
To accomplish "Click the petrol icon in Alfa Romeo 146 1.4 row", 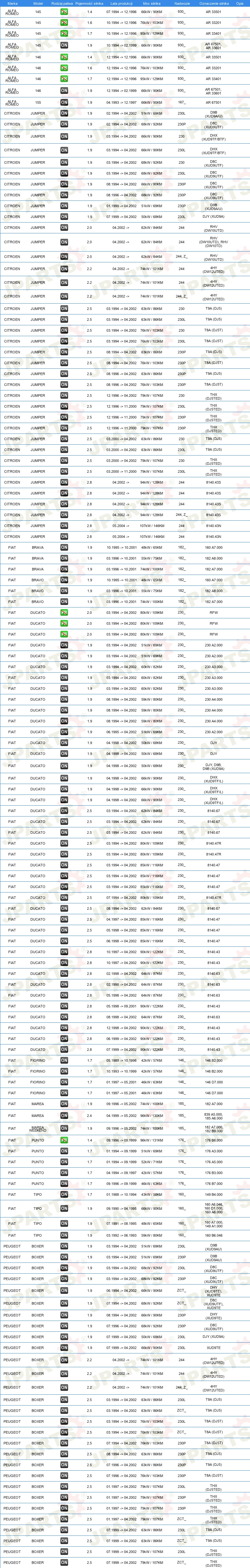I will (x=64, y=57).
